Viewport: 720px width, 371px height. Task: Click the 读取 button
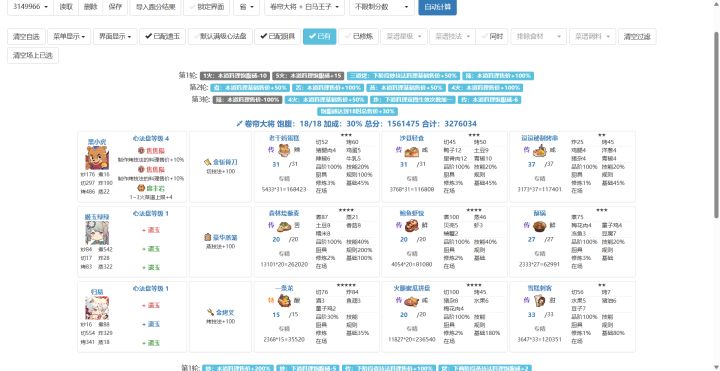[66, 7]
